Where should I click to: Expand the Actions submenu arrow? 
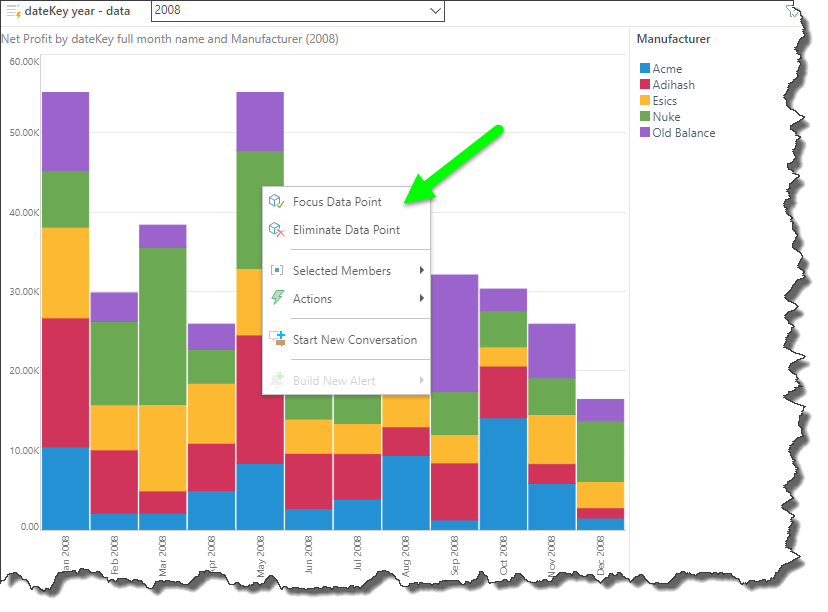pyautogui.click(x=422, y=299)
